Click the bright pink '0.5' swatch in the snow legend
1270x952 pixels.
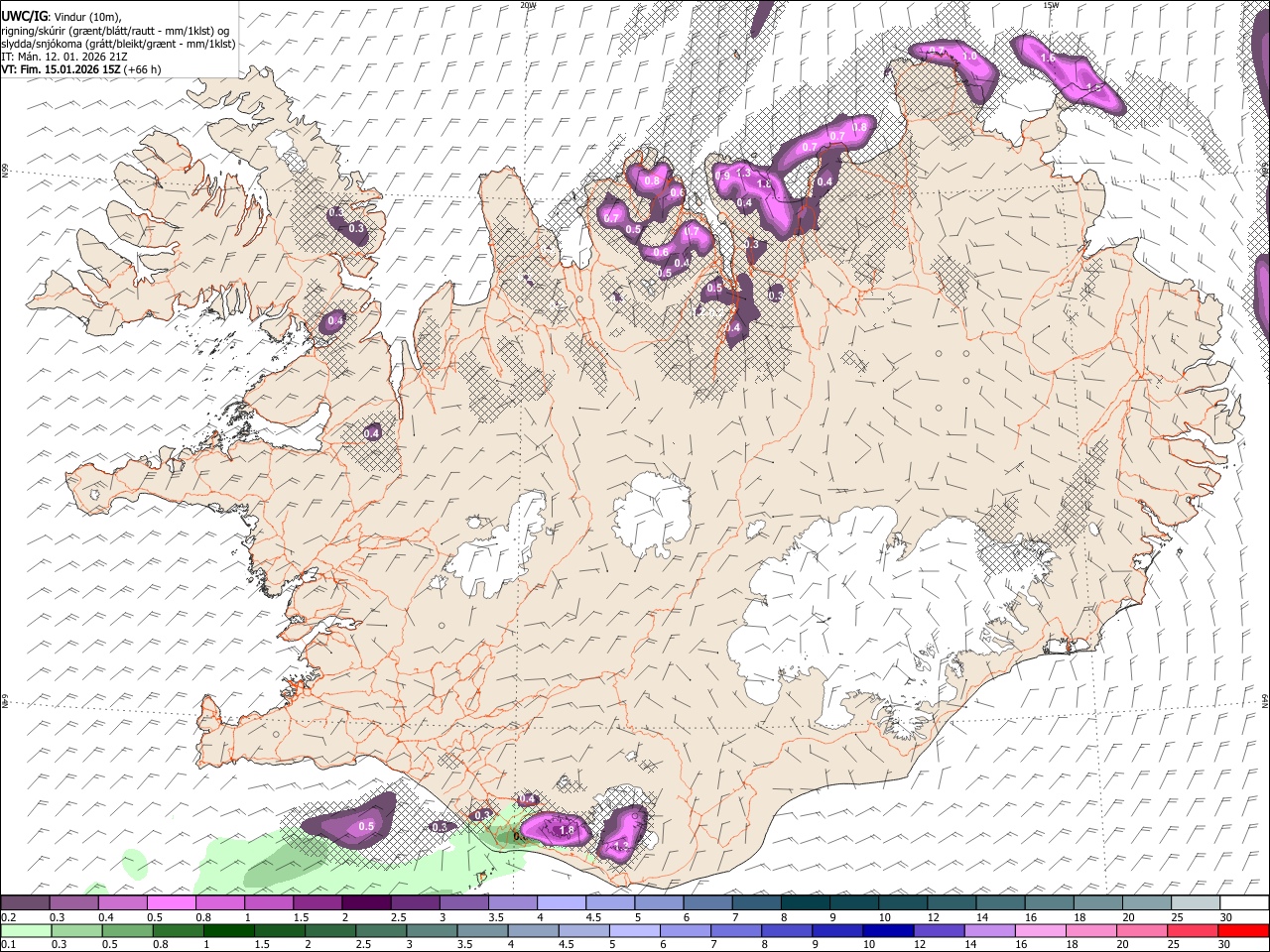[x=171, y=903]
